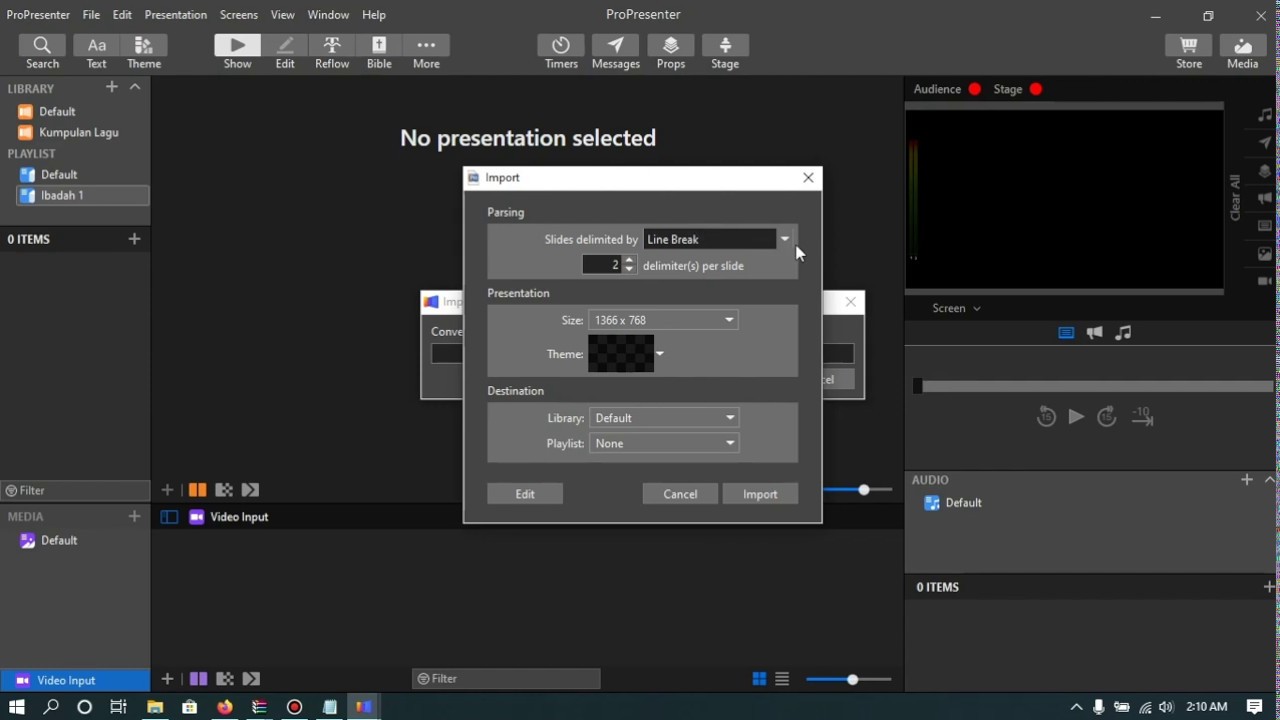Jump to last 10 seconds
The image size is (1280, 720).
[1142, 417]
